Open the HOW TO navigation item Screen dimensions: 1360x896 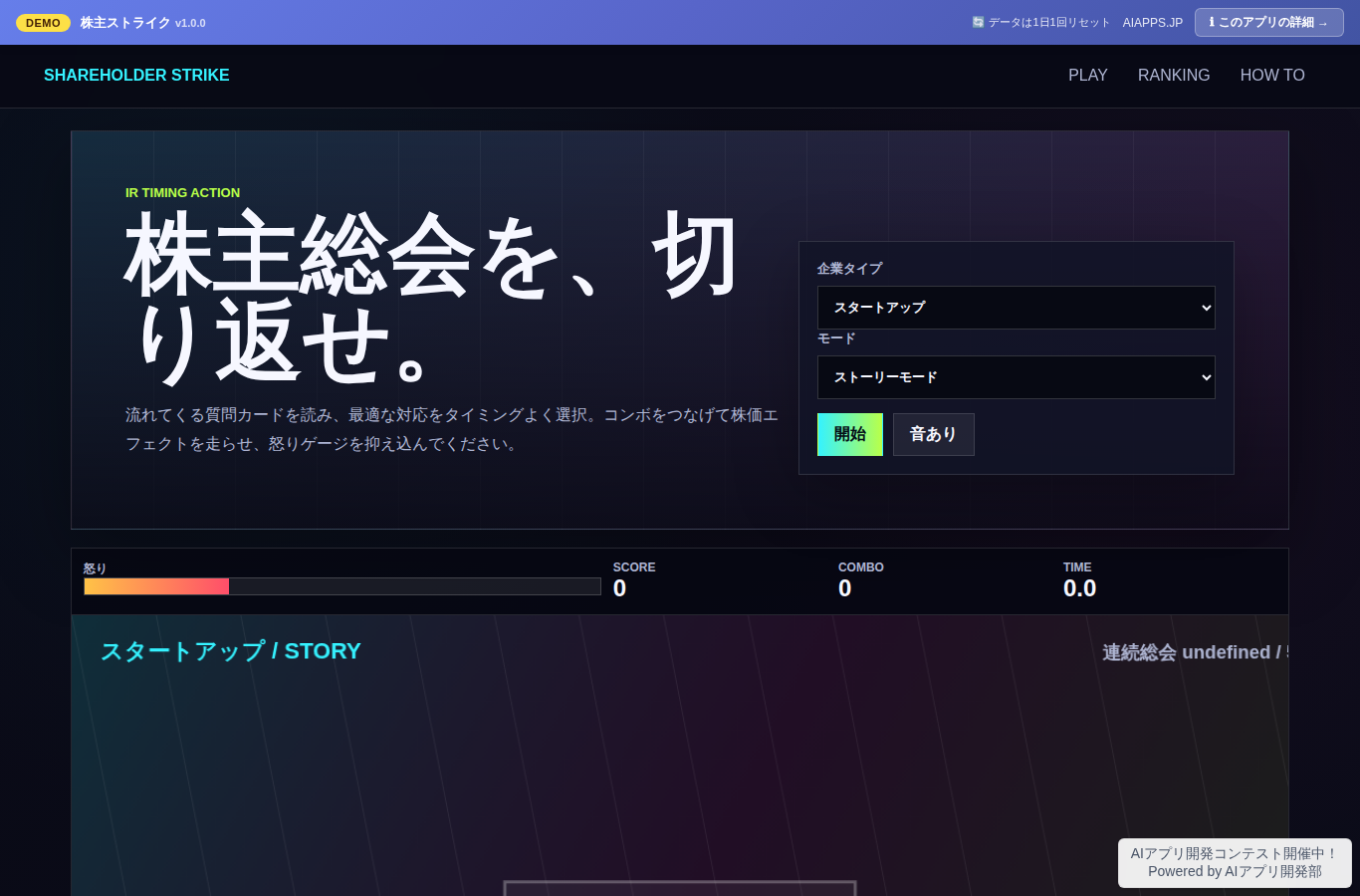[x=1272, y=76]
